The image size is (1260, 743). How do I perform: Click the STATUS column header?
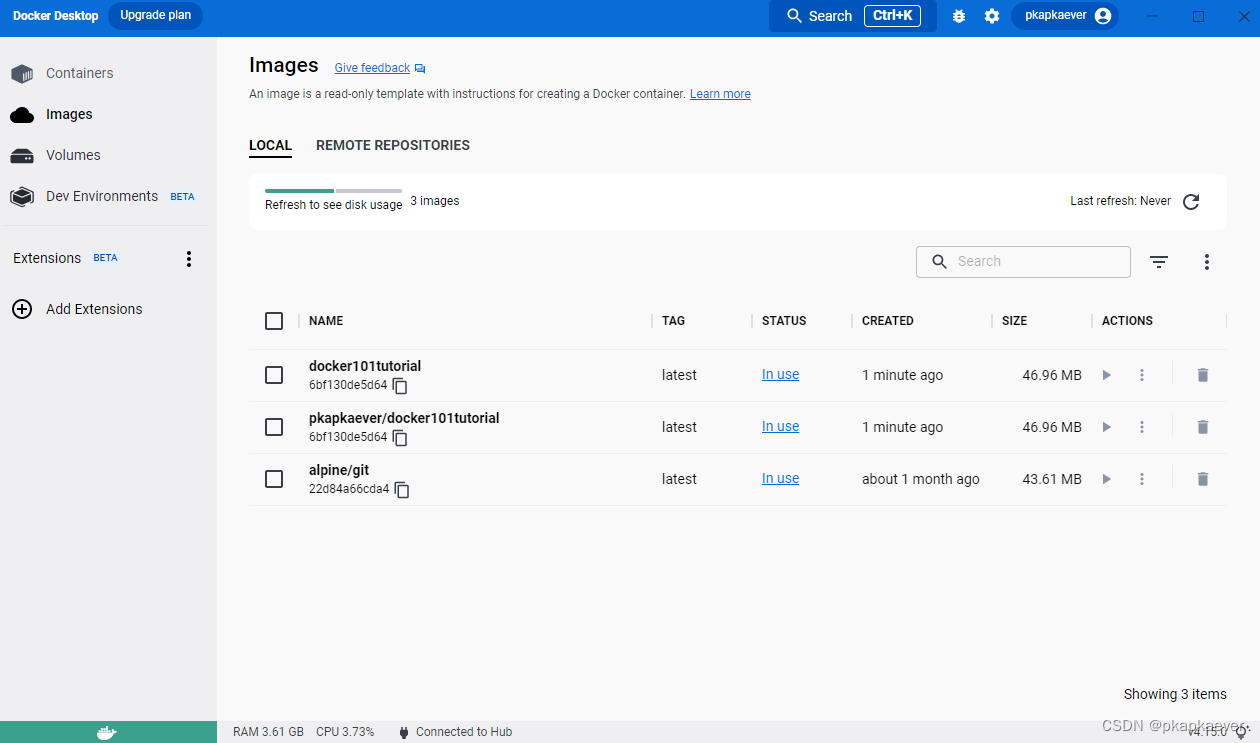[784, 321]
